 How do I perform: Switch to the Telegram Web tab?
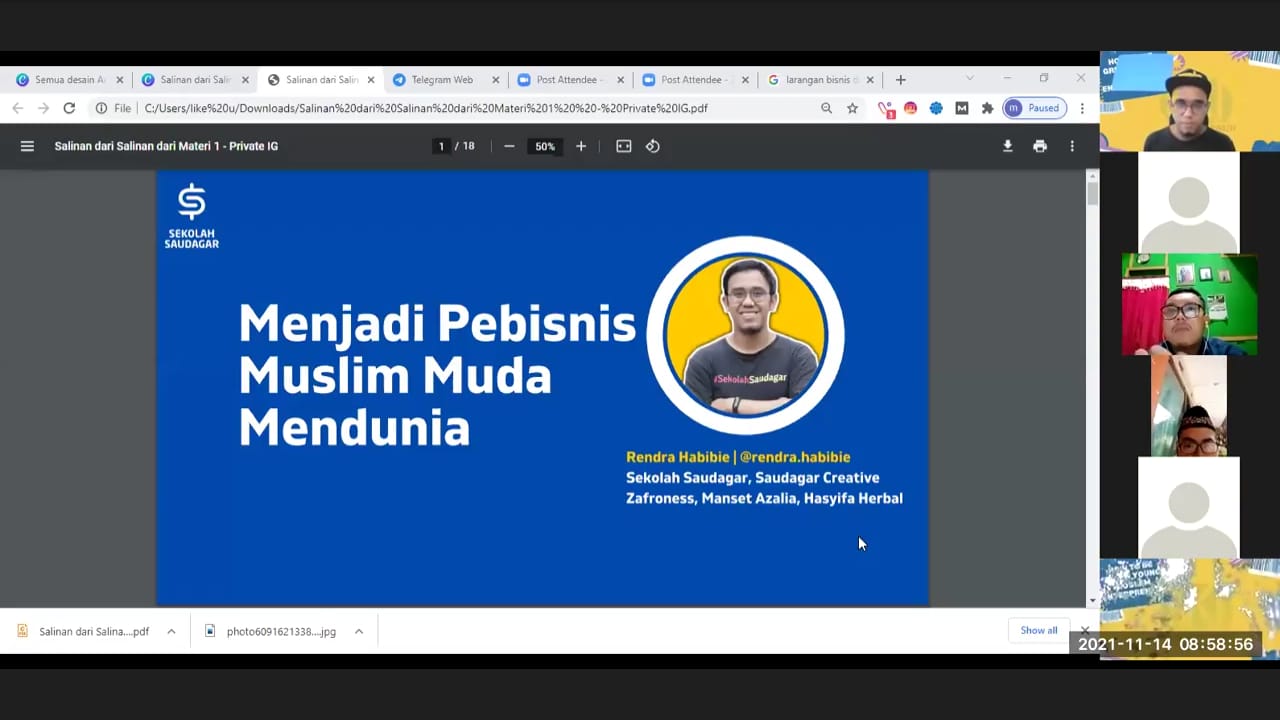coord(441,80)
